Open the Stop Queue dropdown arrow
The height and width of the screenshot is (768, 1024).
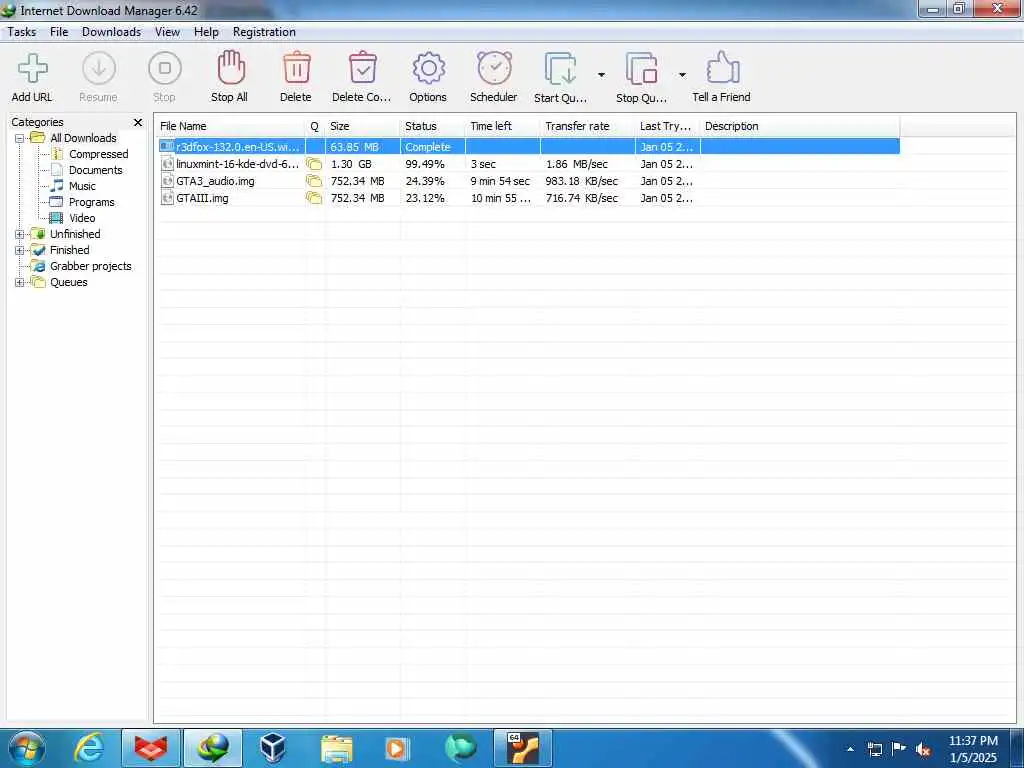click(682, 74)
